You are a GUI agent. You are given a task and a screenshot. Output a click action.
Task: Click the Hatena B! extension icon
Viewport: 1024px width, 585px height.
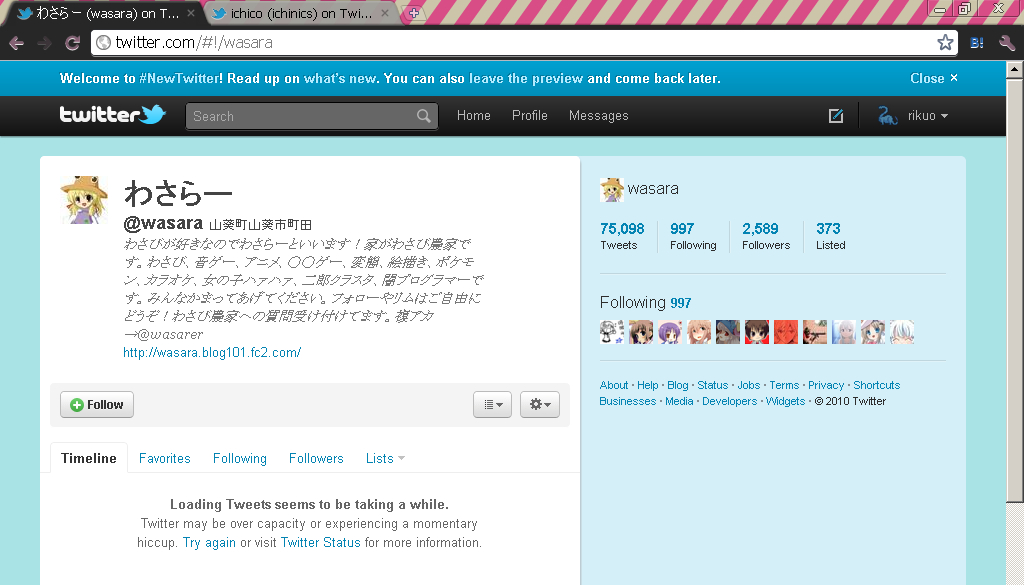[977, 43]
